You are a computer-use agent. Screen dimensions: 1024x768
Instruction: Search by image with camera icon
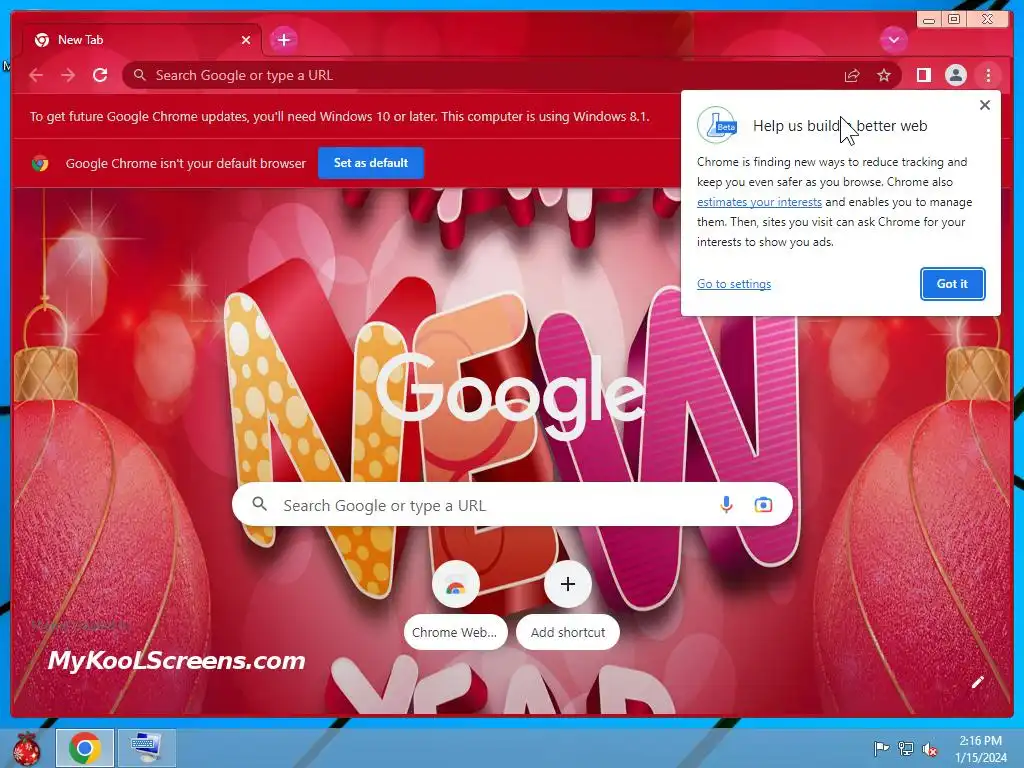[x=763, y=504]
